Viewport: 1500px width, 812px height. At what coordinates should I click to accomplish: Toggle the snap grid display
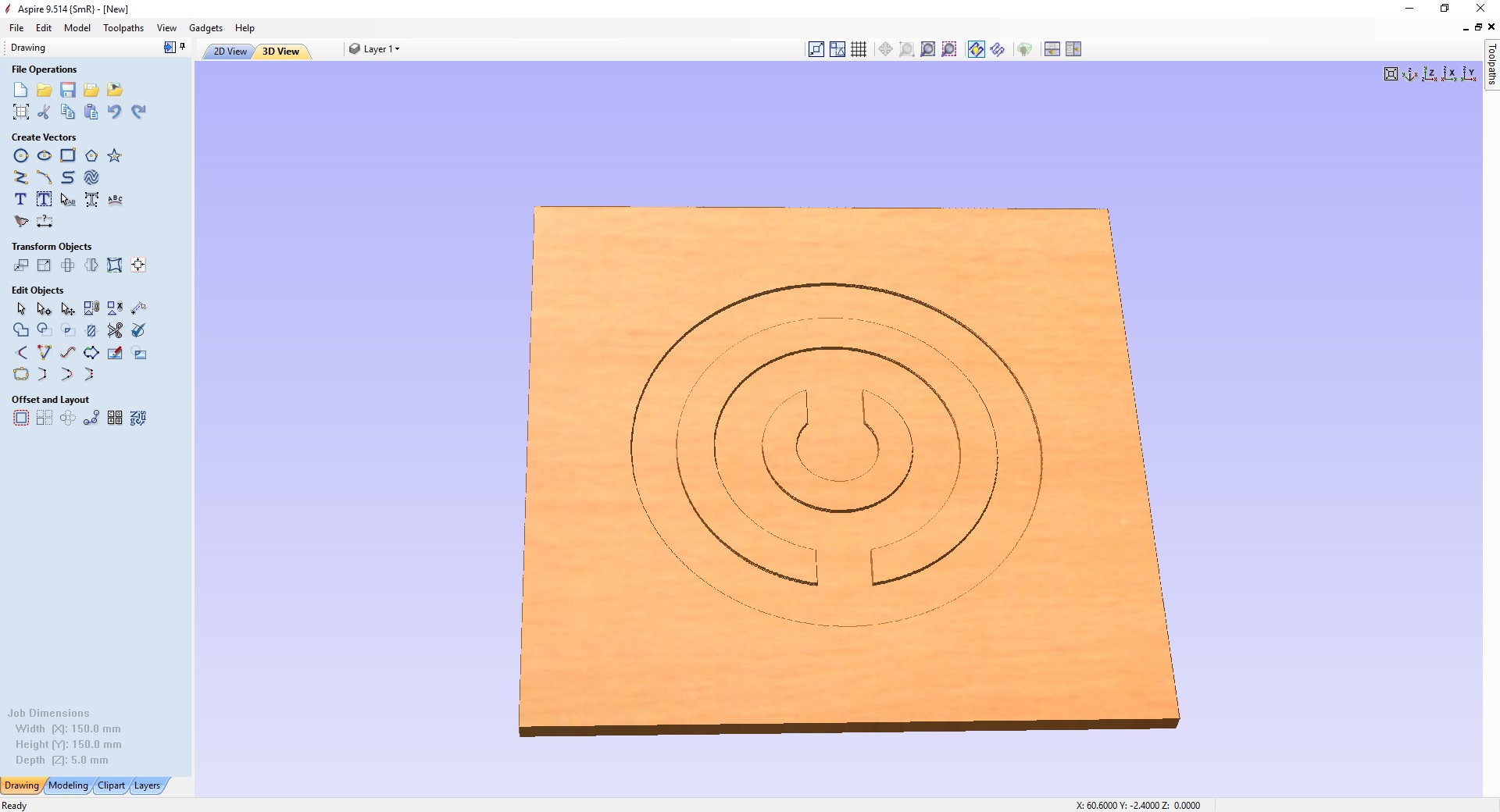(859, 50)
